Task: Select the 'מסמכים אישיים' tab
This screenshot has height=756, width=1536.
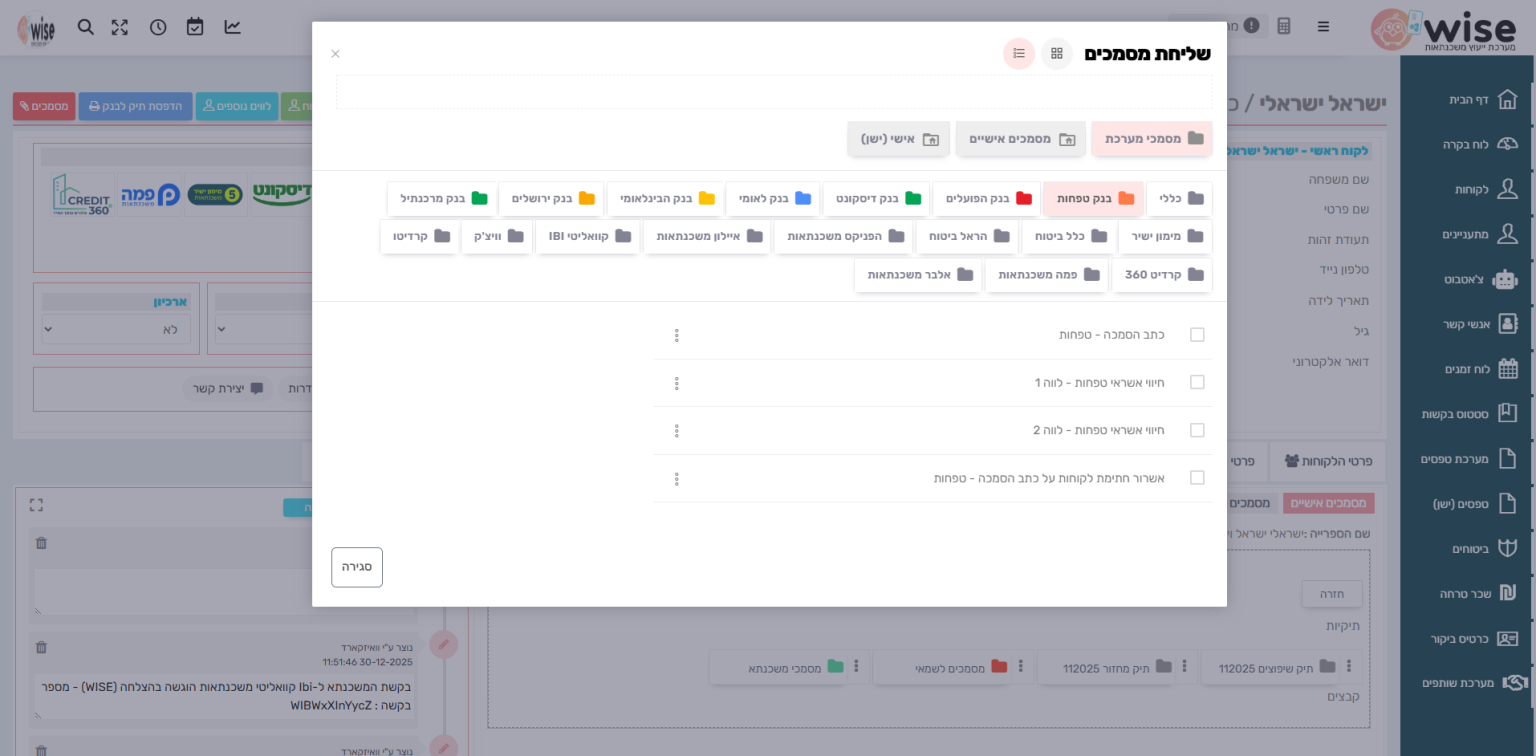Action: 1020,139
